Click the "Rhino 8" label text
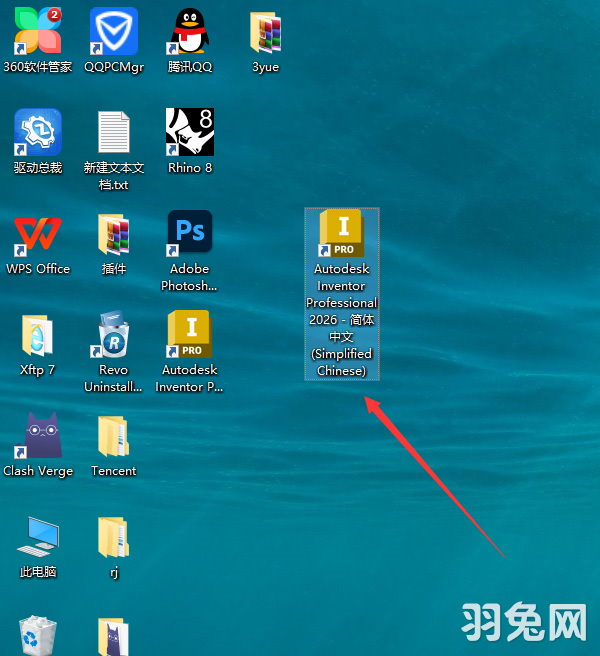 coord(190,168)
